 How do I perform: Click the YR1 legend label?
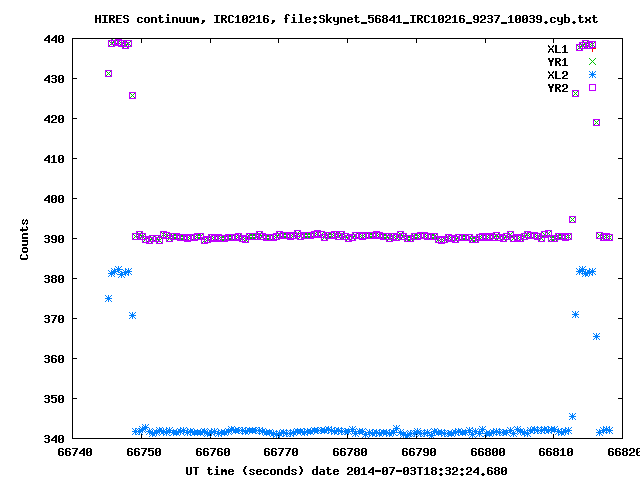click(558, 62)
